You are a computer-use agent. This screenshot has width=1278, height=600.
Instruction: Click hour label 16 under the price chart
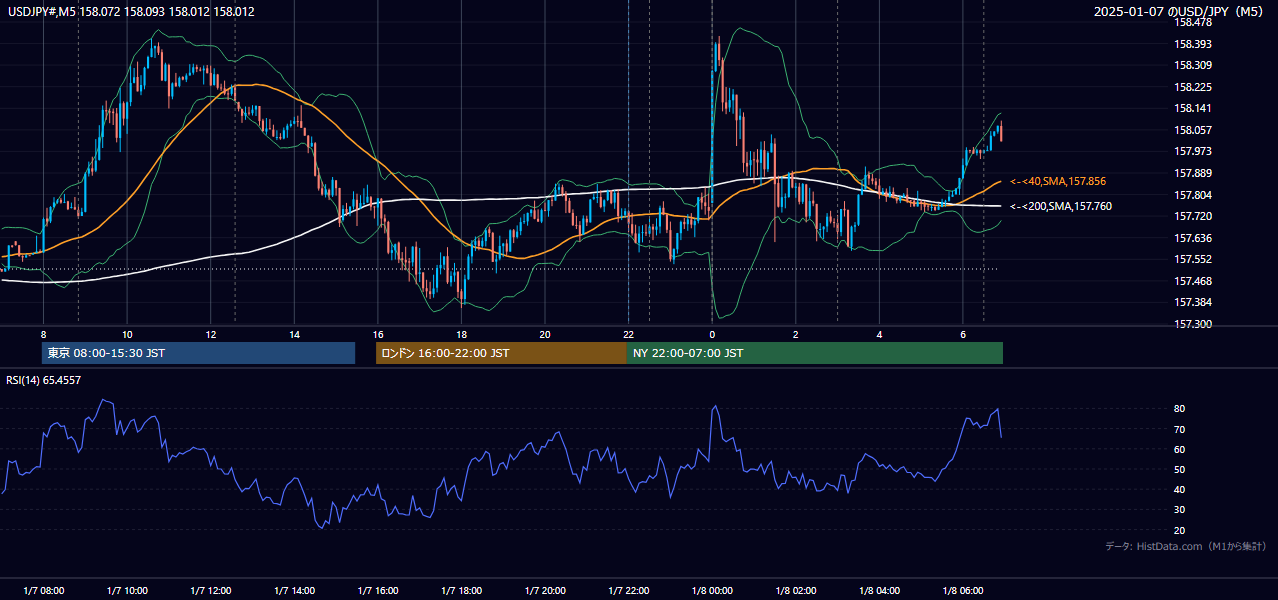click(378, 334)
